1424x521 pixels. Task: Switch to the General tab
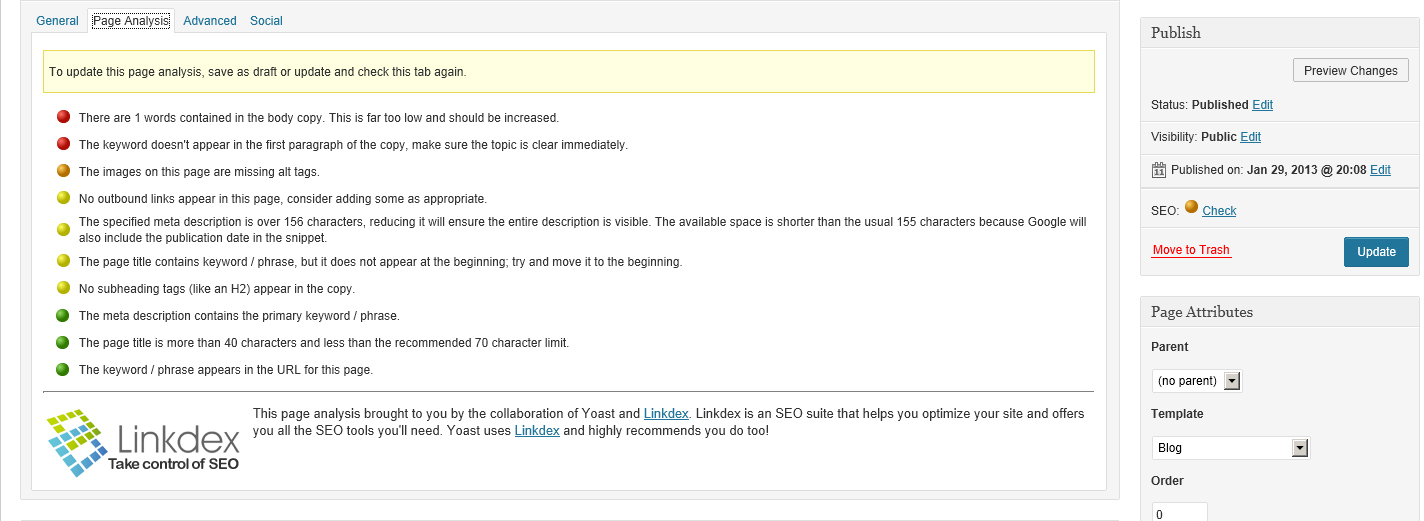click(57, 21)
